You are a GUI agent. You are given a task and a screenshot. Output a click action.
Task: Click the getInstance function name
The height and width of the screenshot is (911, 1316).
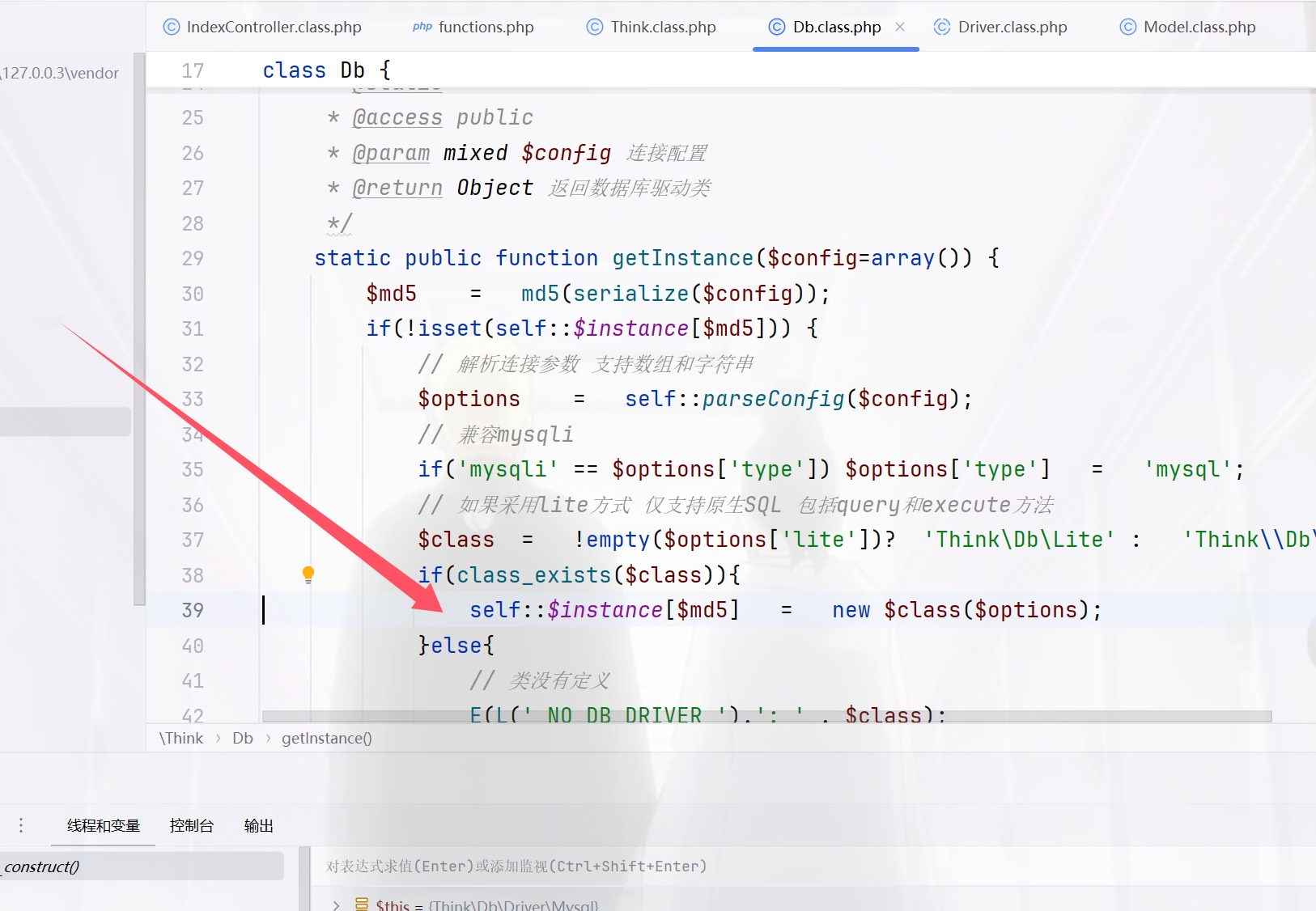pyautogui.click(x=682, y=258)
